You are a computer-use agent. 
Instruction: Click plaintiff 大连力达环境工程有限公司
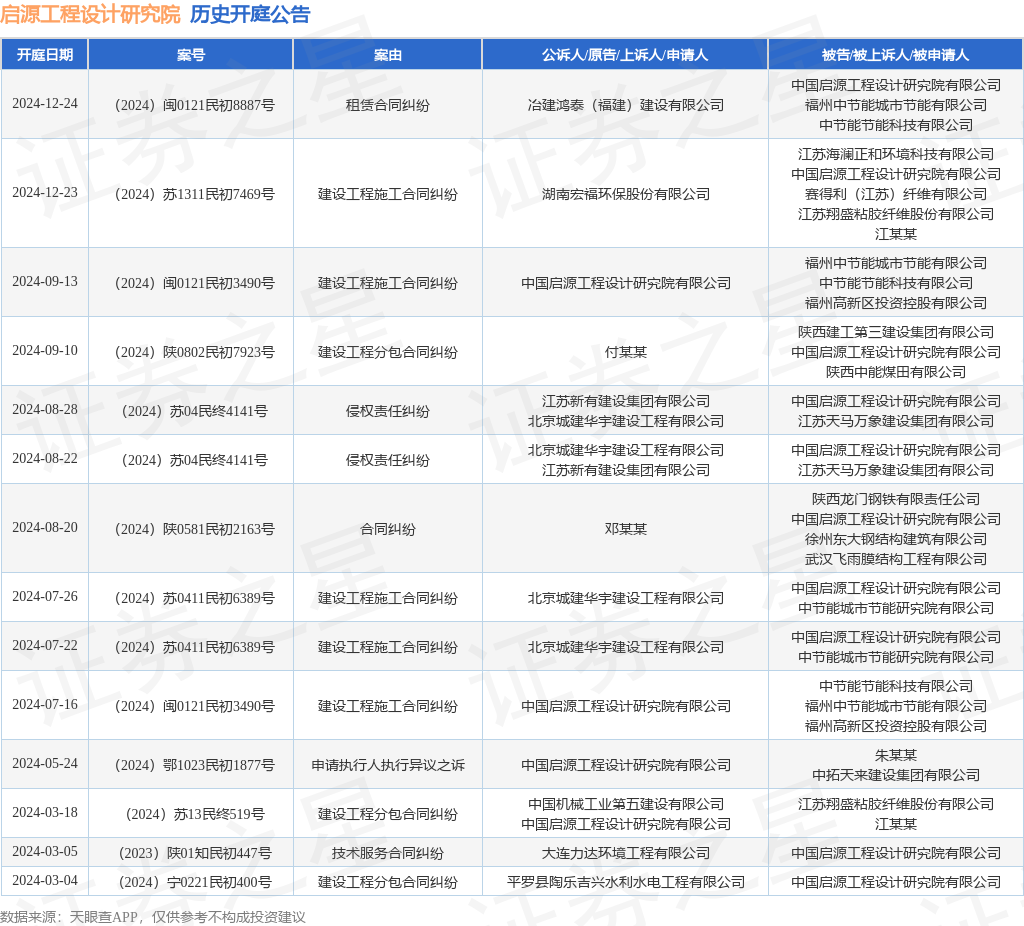[x=626, y=853]
